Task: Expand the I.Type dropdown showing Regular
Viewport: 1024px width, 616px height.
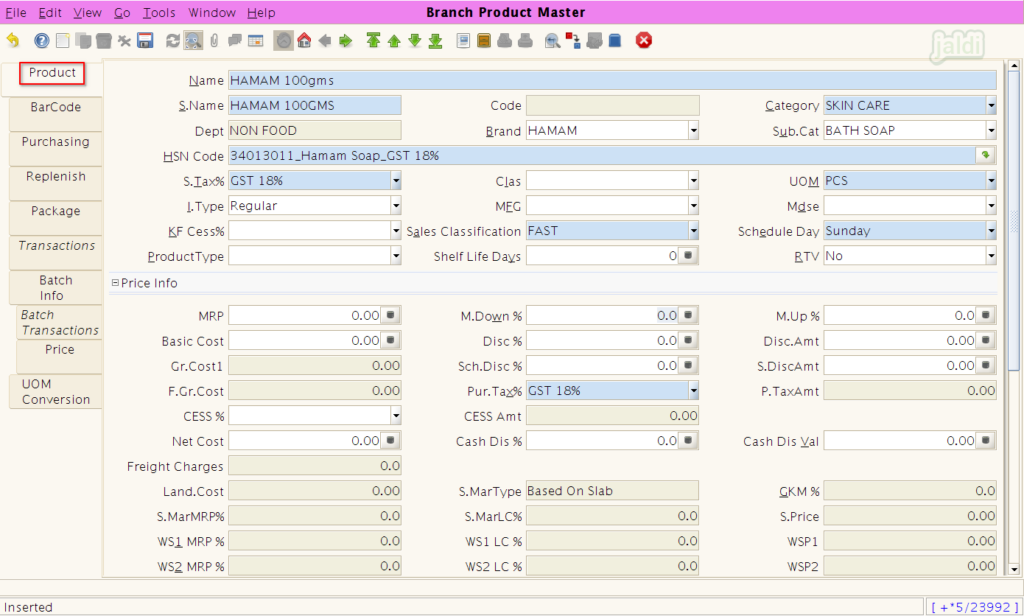Action: point(396,206)
